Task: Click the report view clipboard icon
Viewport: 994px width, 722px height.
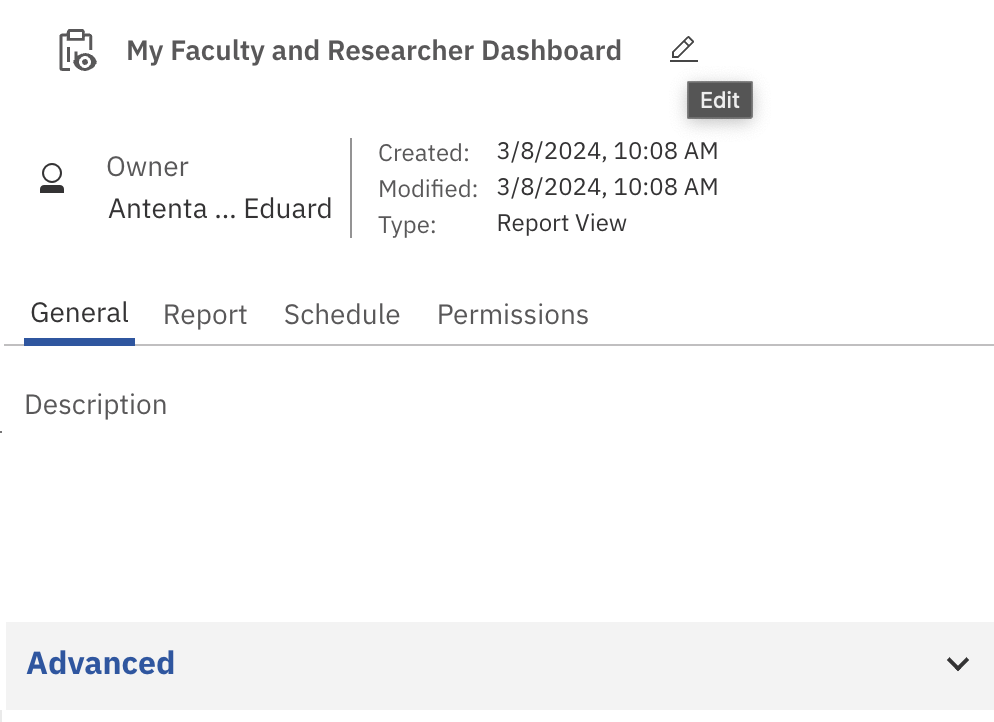Action: pyautogui.click(x=76, y=51)
